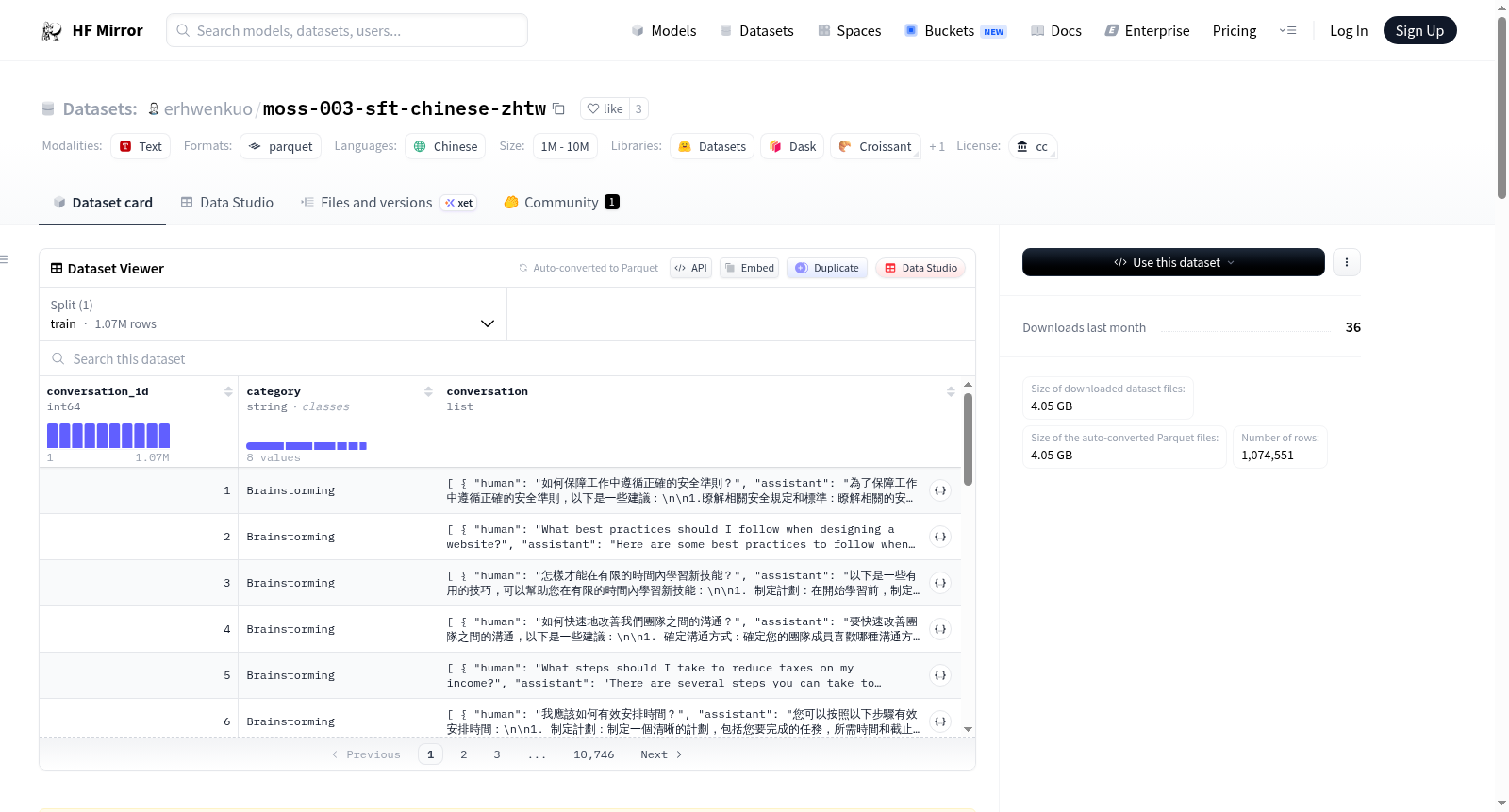Open Spaces in the top navigation
This screenshot has width=1509, height=812.
click(x=849, y=30)
